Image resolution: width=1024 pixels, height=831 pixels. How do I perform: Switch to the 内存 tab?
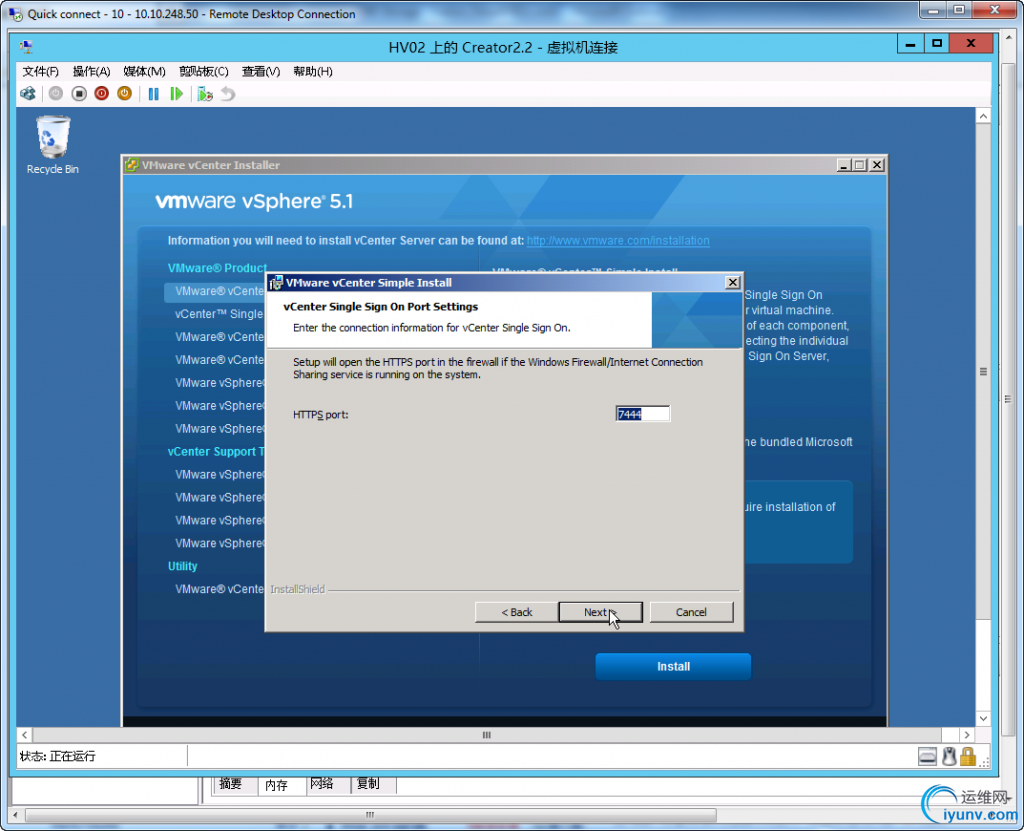tap(276, 785)
